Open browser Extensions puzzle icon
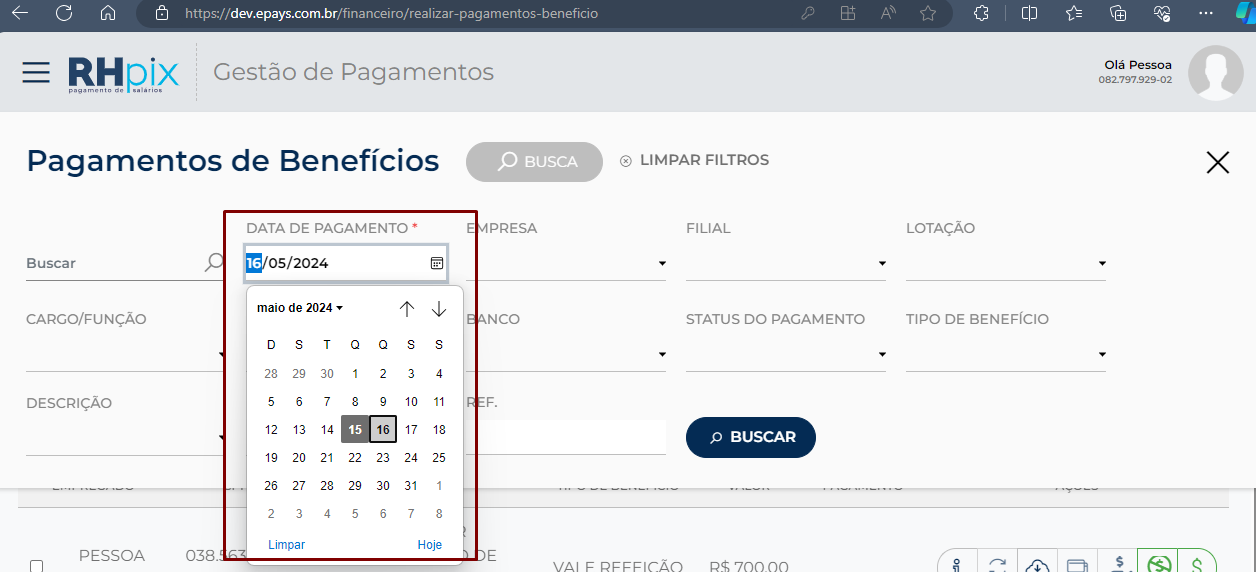This screenshot has width=1256, height=572. click(981, 14)
